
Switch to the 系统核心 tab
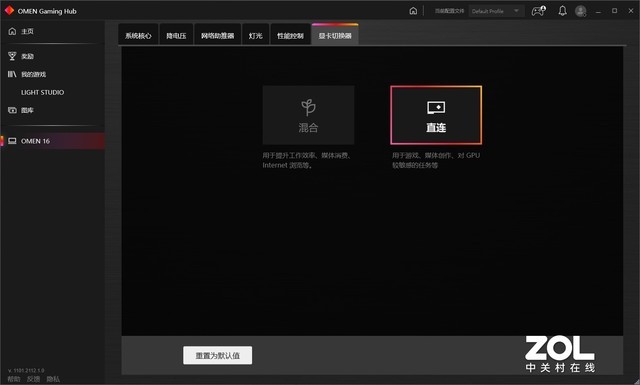point(138,36)
